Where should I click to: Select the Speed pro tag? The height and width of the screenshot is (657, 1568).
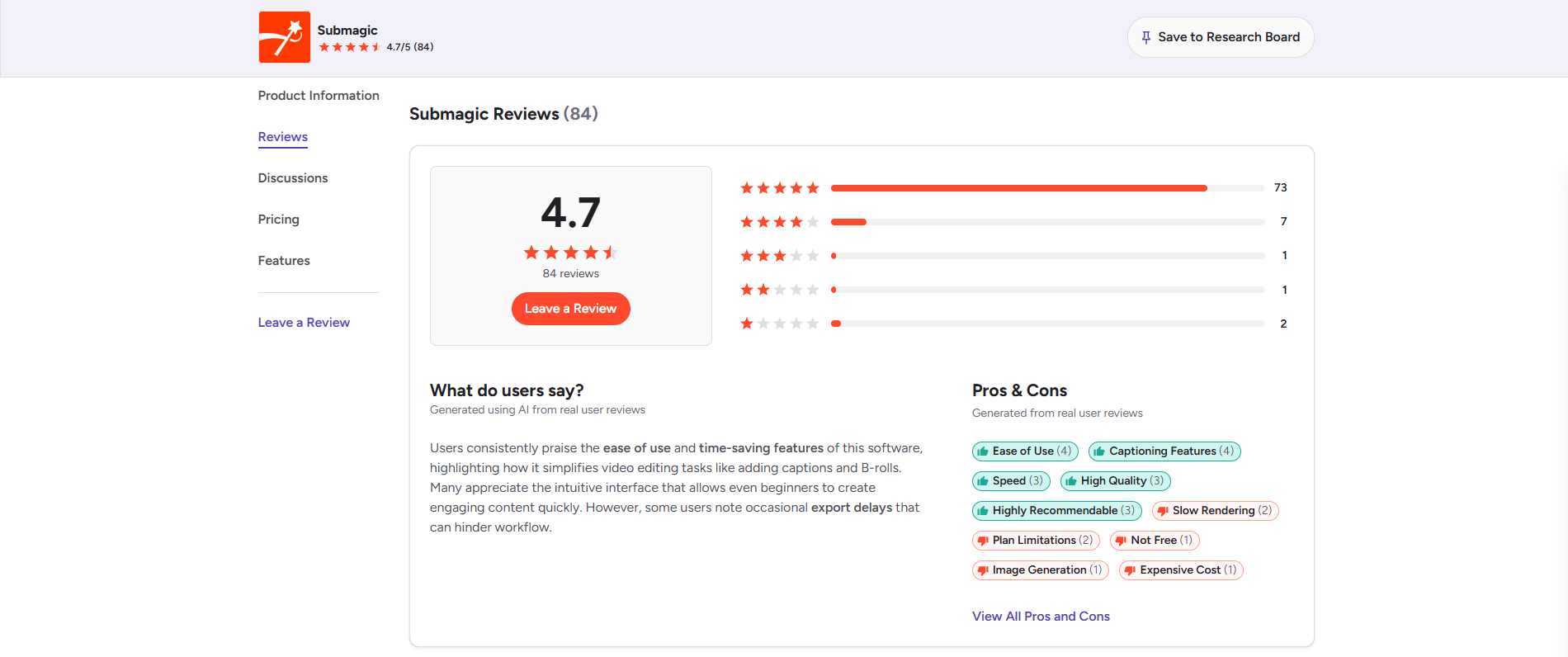click(1011, 481)
